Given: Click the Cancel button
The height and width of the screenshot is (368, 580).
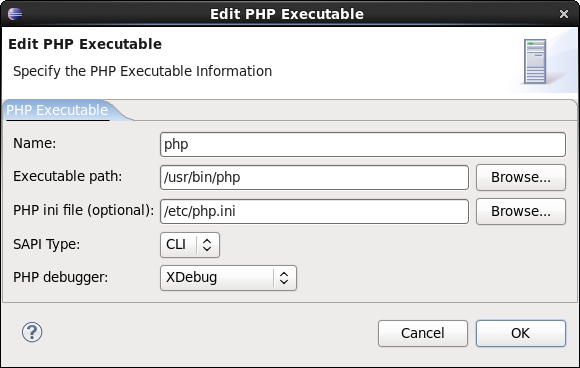Looking at the screenshot, I should coord(423,333).
